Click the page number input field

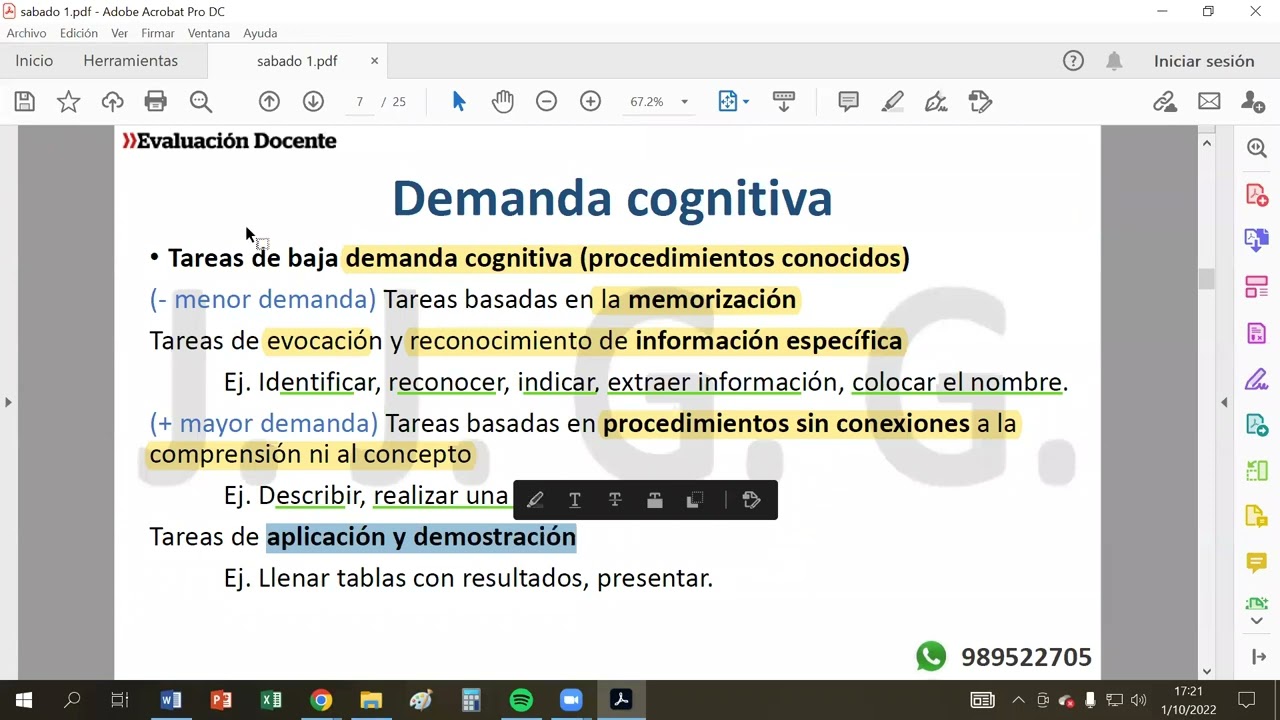[x=359, y=102]
